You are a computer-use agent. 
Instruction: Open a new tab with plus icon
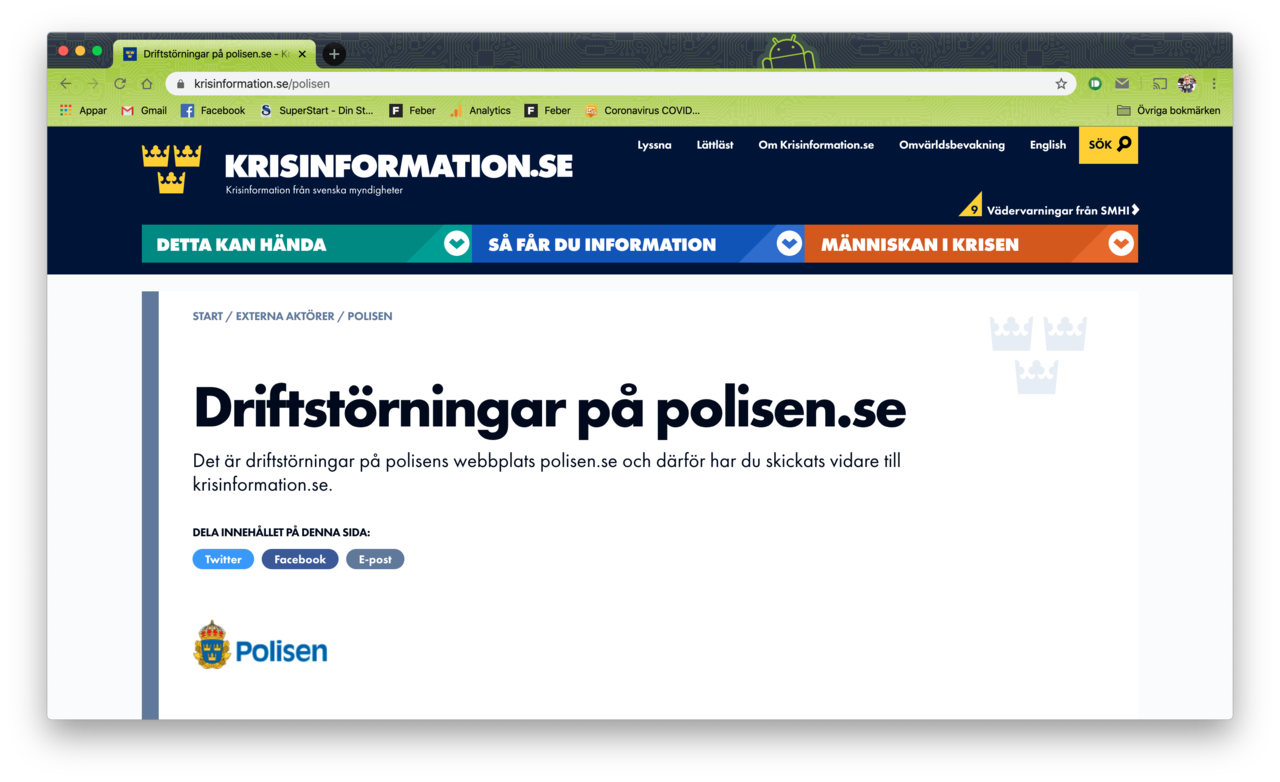coord(334,54)
